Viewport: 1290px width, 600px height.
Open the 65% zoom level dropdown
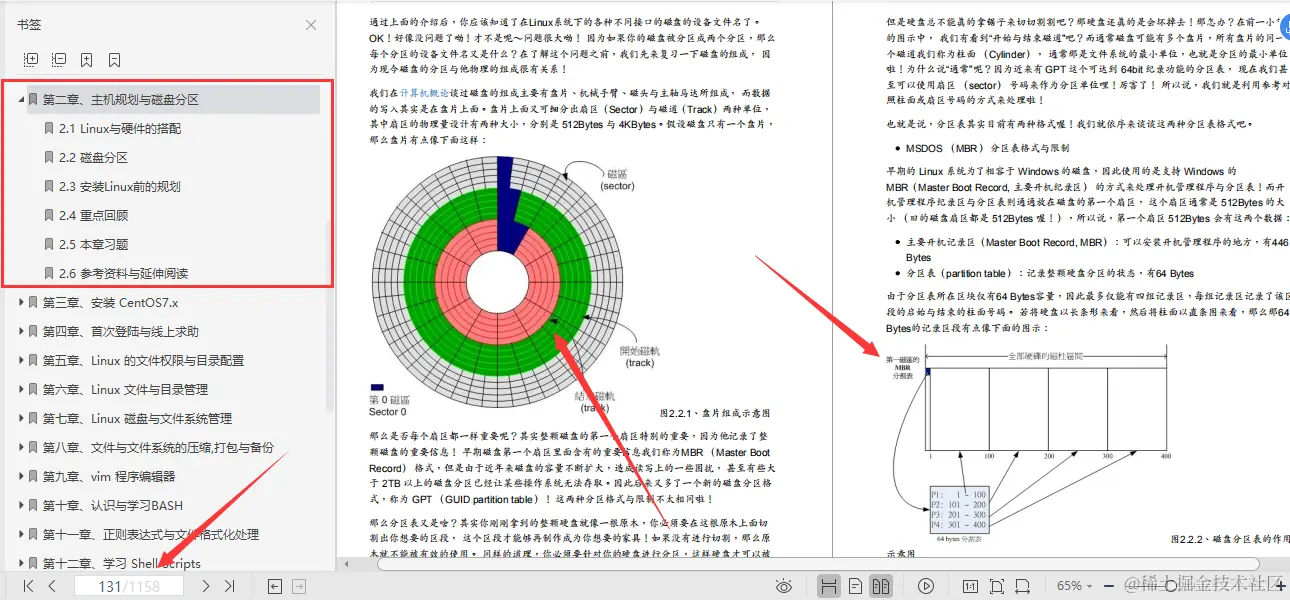pyautogui.click(x=1076, y=586)
